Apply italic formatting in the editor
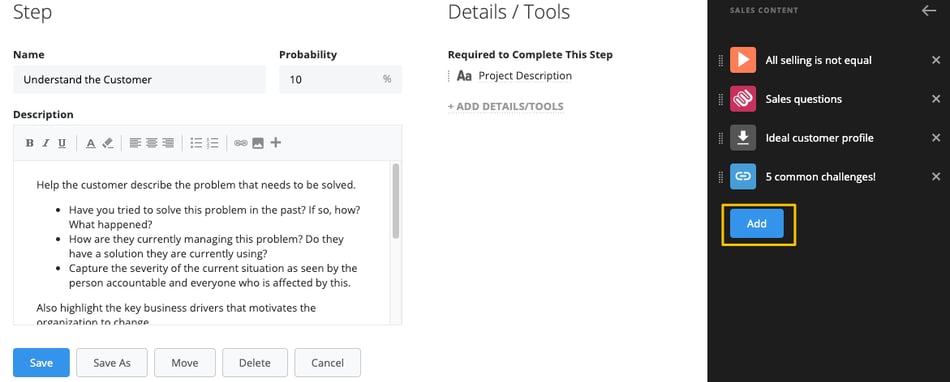Image resolution: width=950 pixels, height=382 pixels. (x=45, y=143)
